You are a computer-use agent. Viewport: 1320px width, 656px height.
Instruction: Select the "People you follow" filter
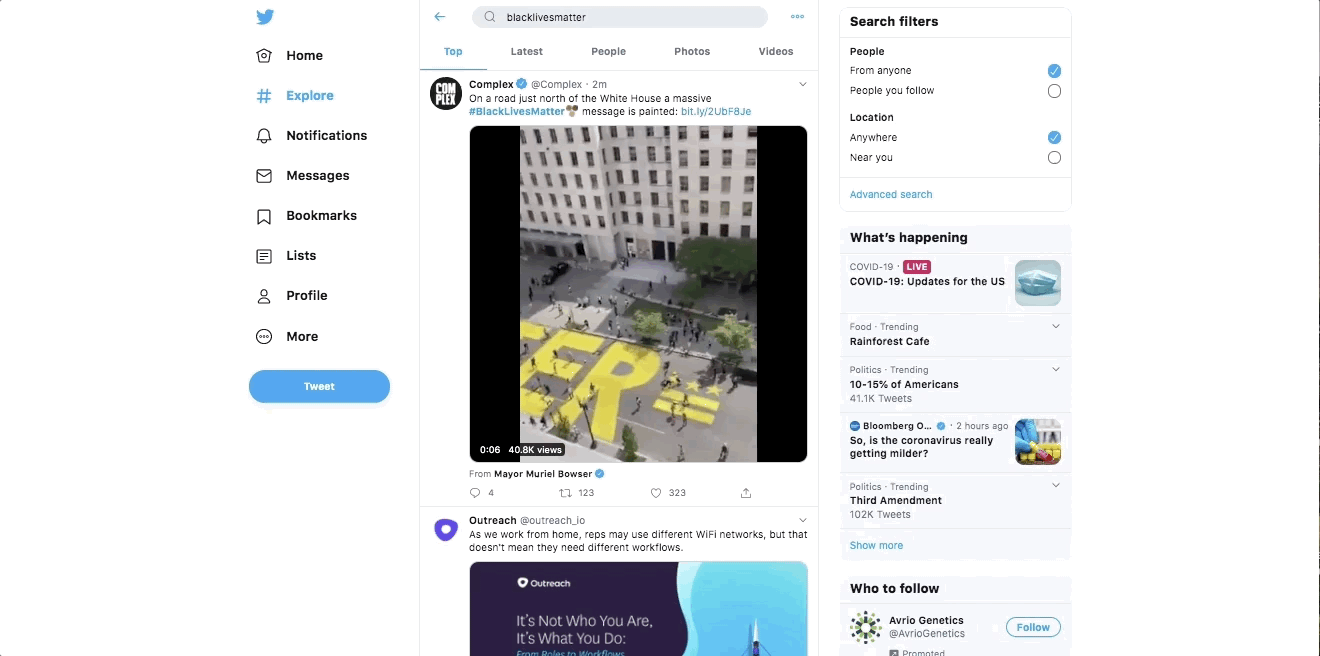pos(1054,91)
